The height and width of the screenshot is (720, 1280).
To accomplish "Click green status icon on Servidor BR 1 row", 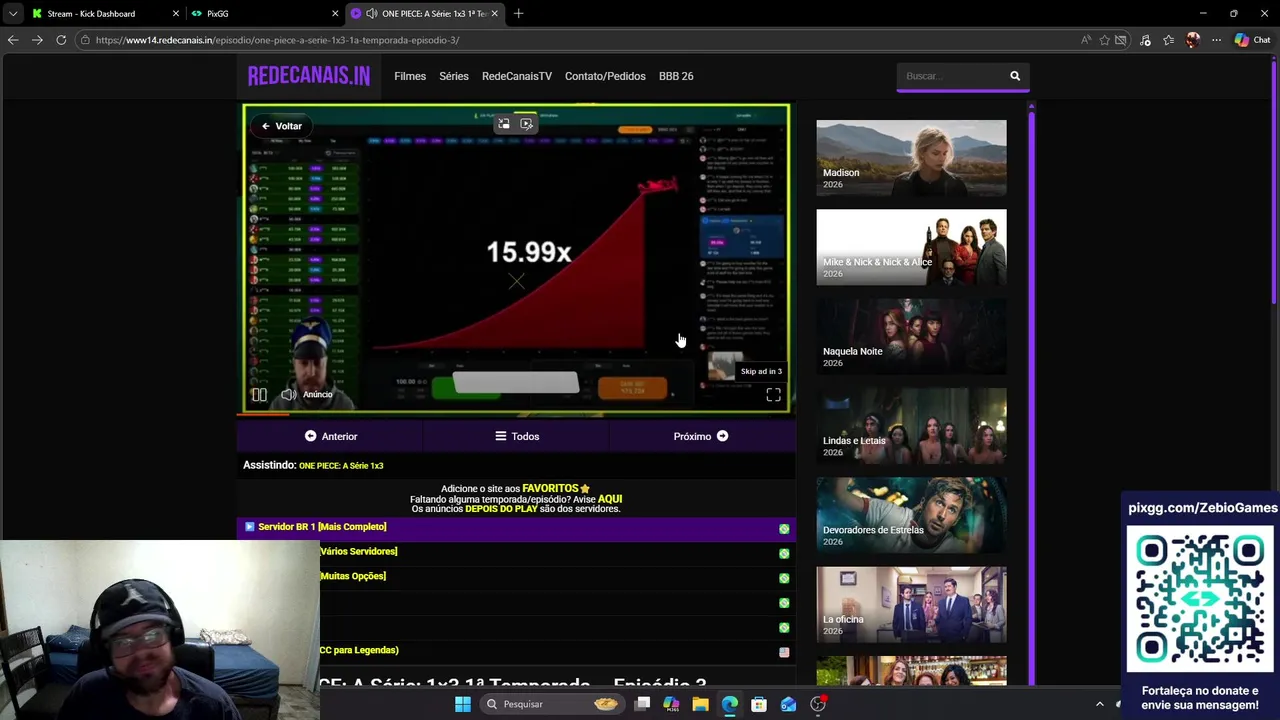I will click(784, 528).
